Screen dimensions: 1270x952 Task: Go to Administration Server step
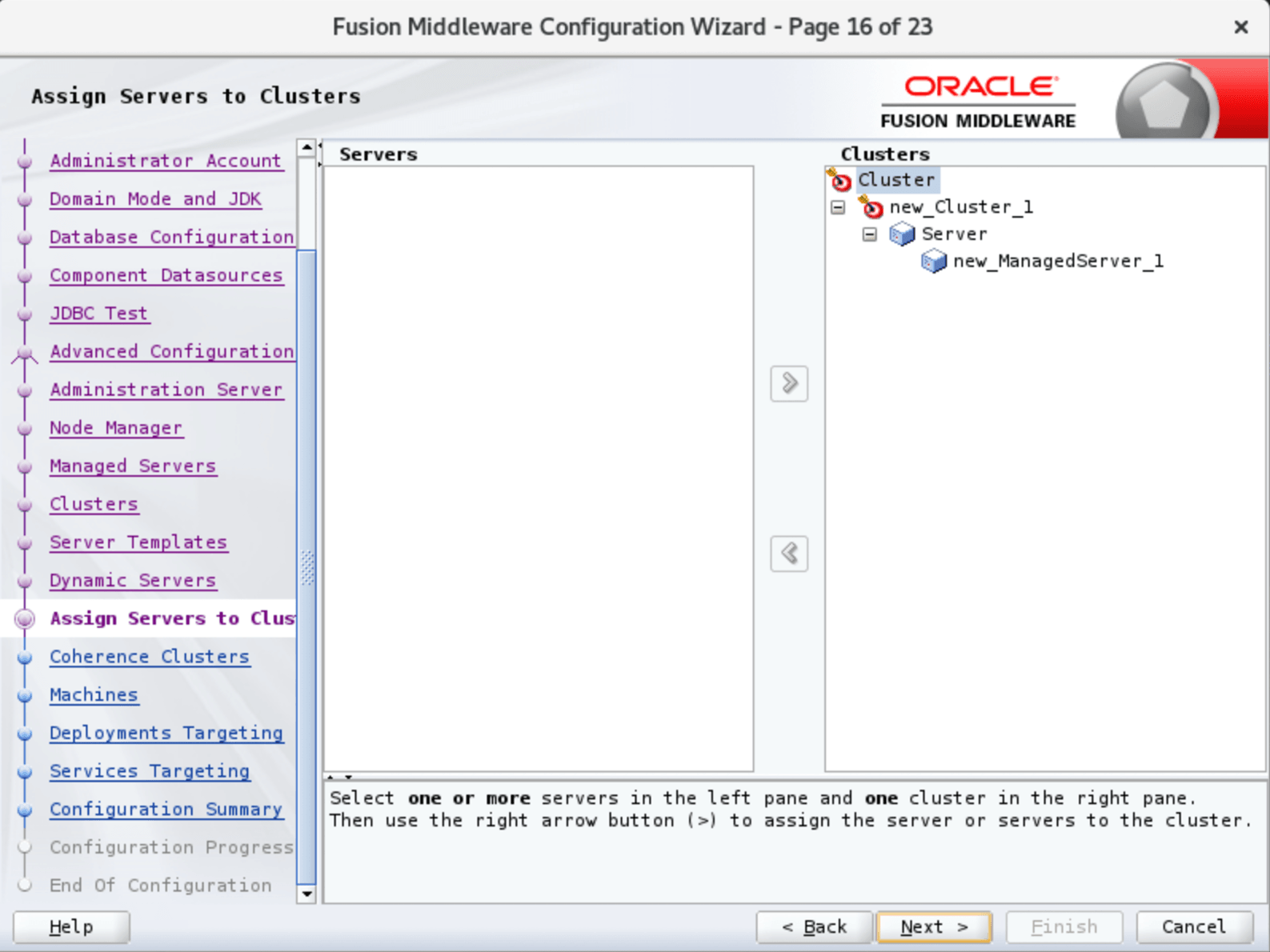pos(166,390)
